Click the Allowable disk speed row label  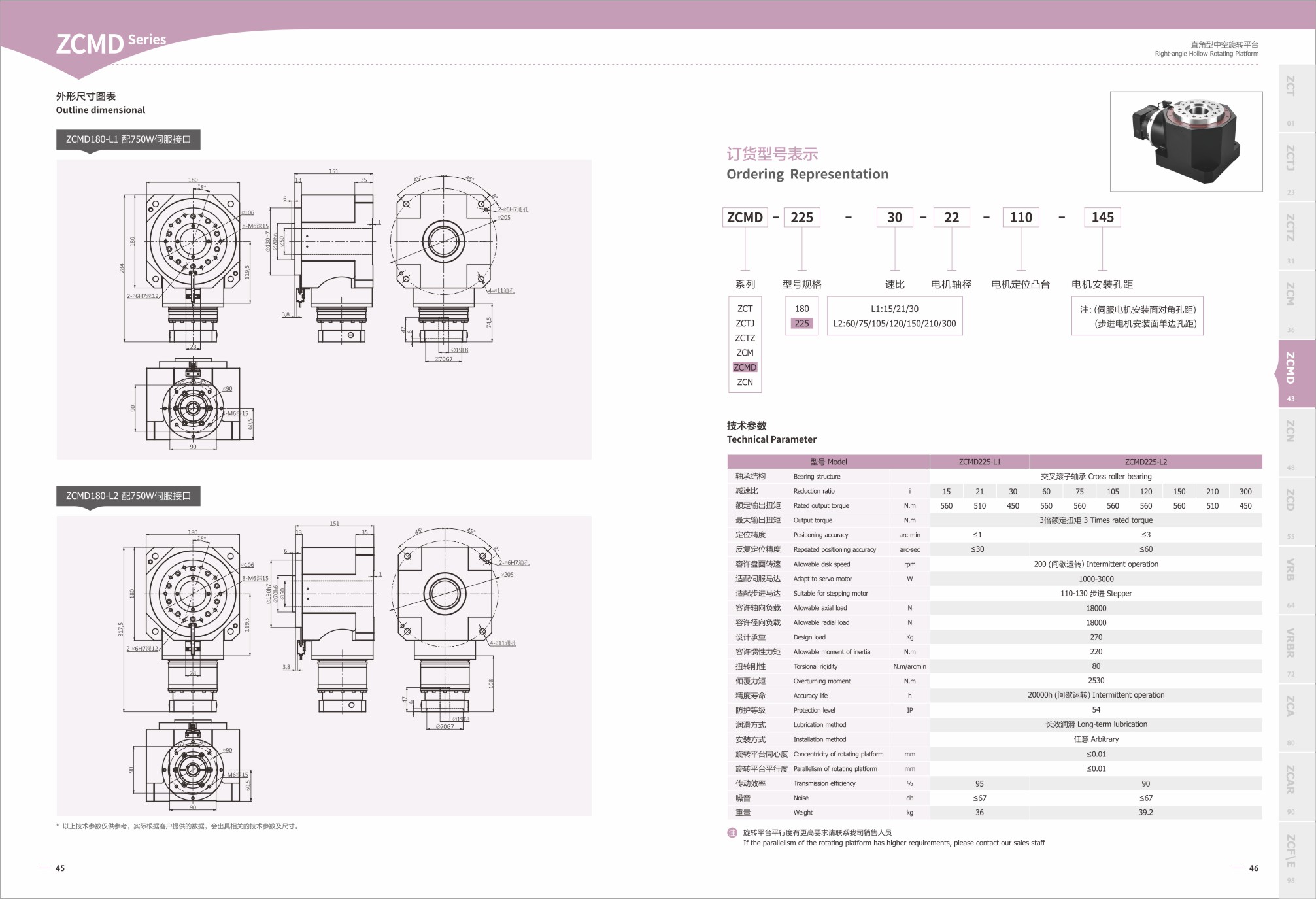pyautogui.click(x=822, y=564)
